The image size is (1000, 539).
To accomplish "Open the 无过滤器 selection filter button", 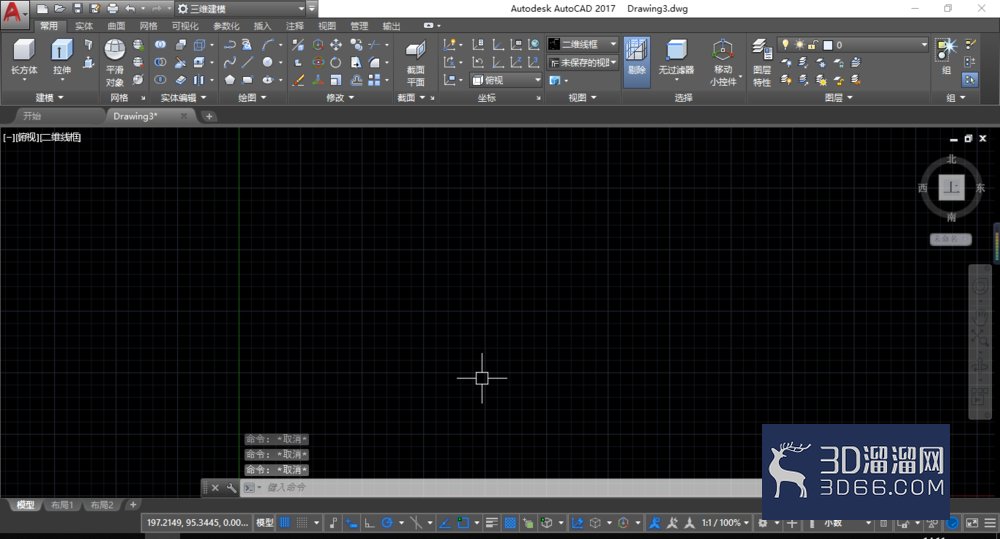I will point(676,57).
